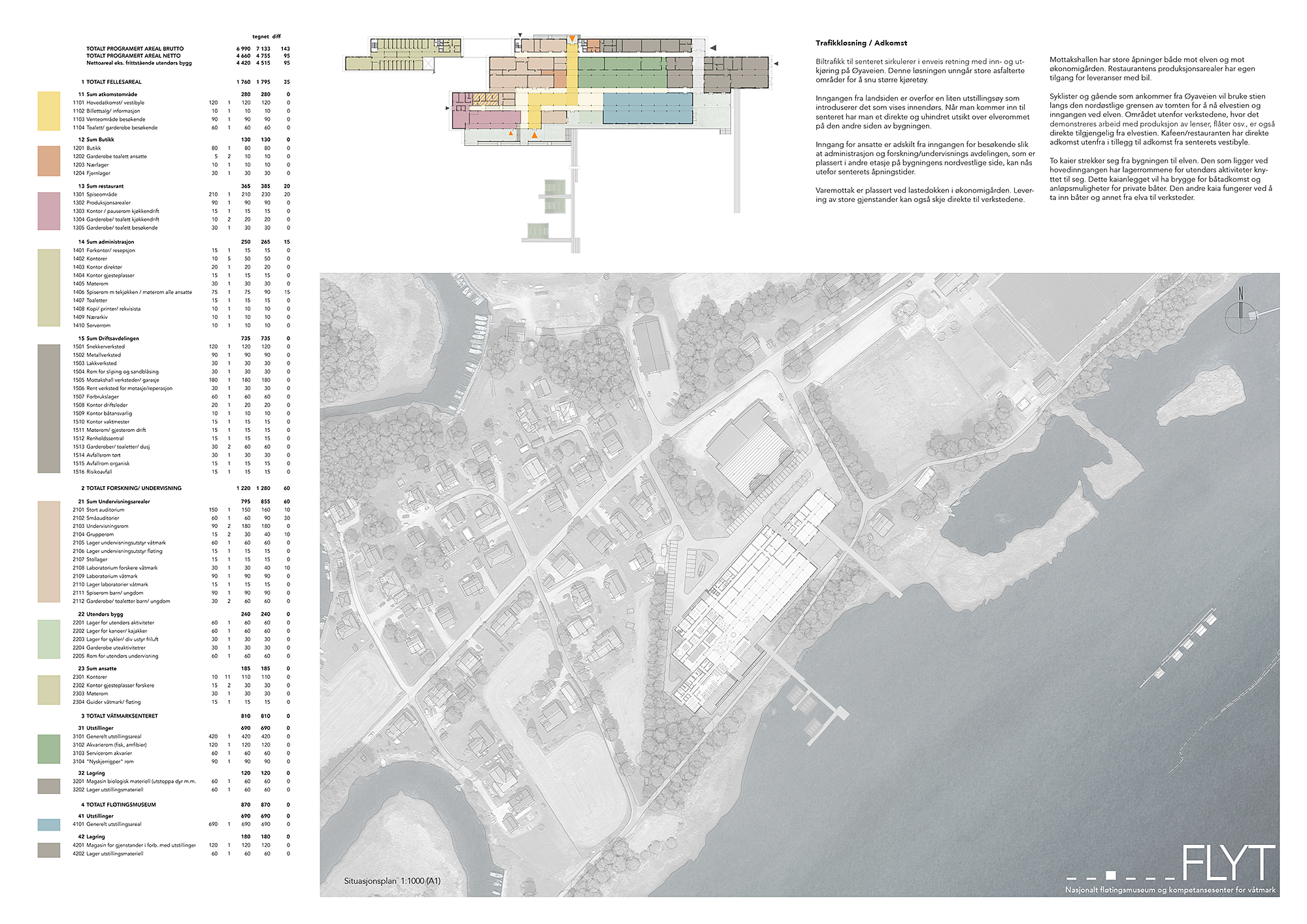Click the '3102 Akvarierom (fisk, amfibier)' row
Screen dimensions: 1307x924
(181, 745)
